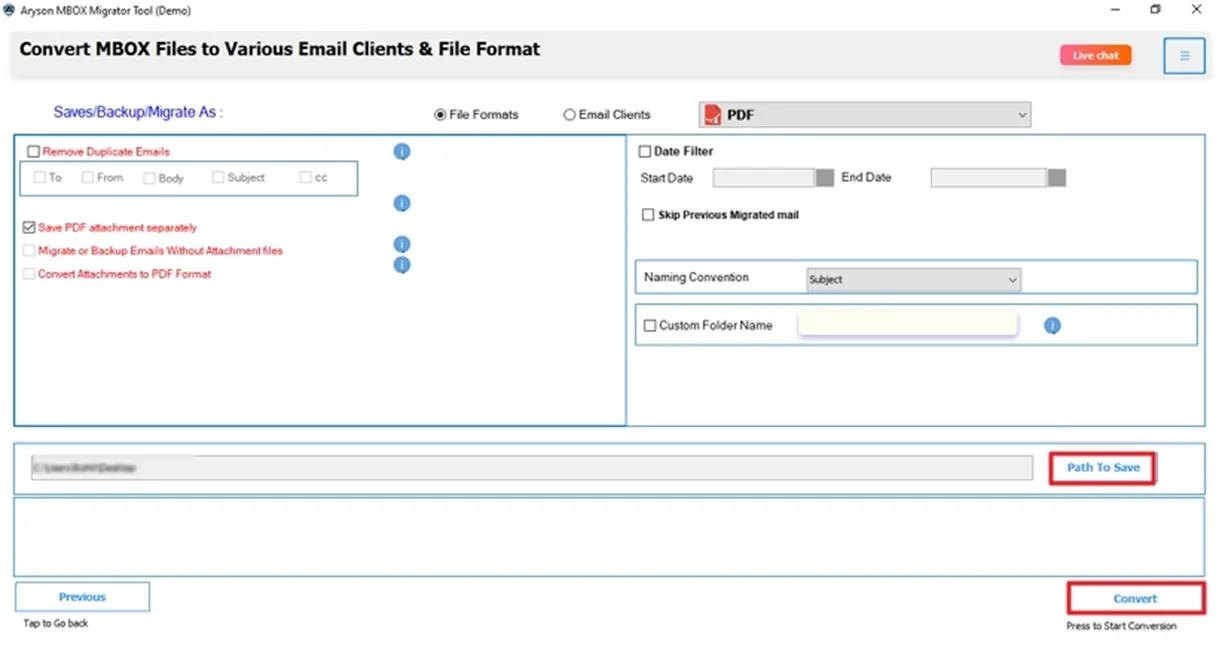Click info icon beside Remove Duplicate Emails
This screenshot has height=650, width=1219.
point(402,152)
